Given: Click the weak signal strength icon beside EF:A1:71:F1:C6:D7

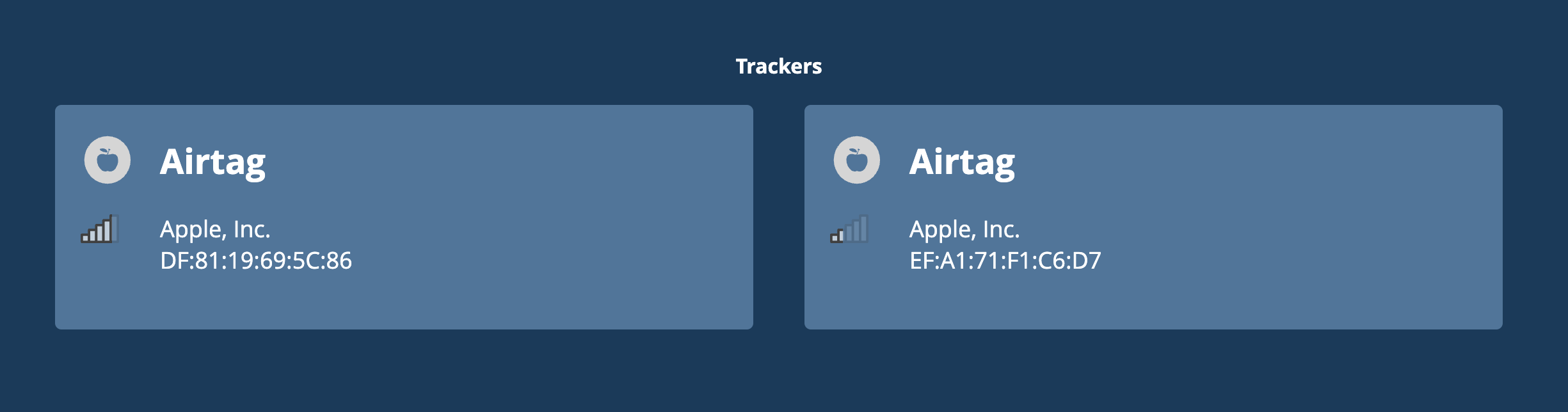Looking at the screenshot, I should pyautogui.click(x=849, y=228).
